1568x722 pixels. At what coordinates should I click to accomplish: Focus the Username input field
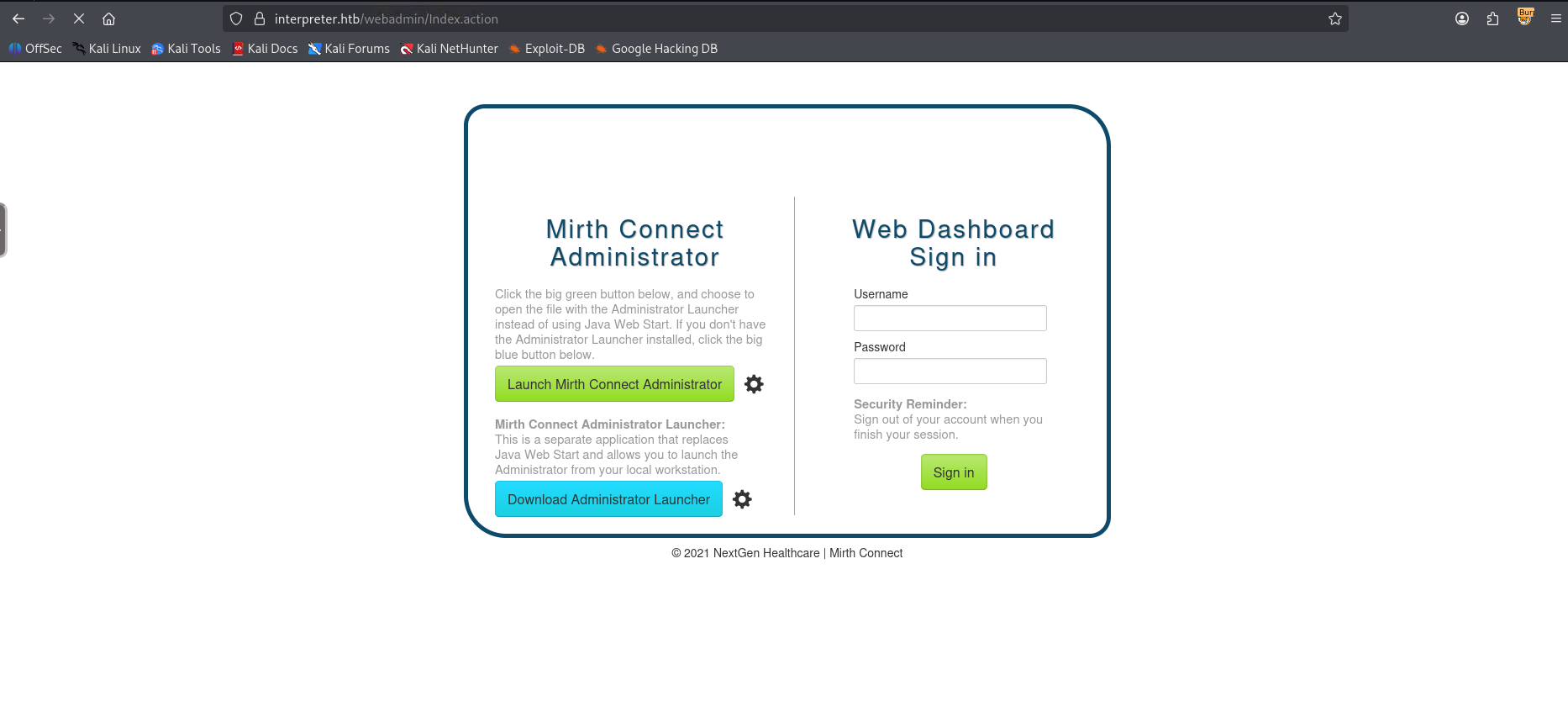(950, 318)
